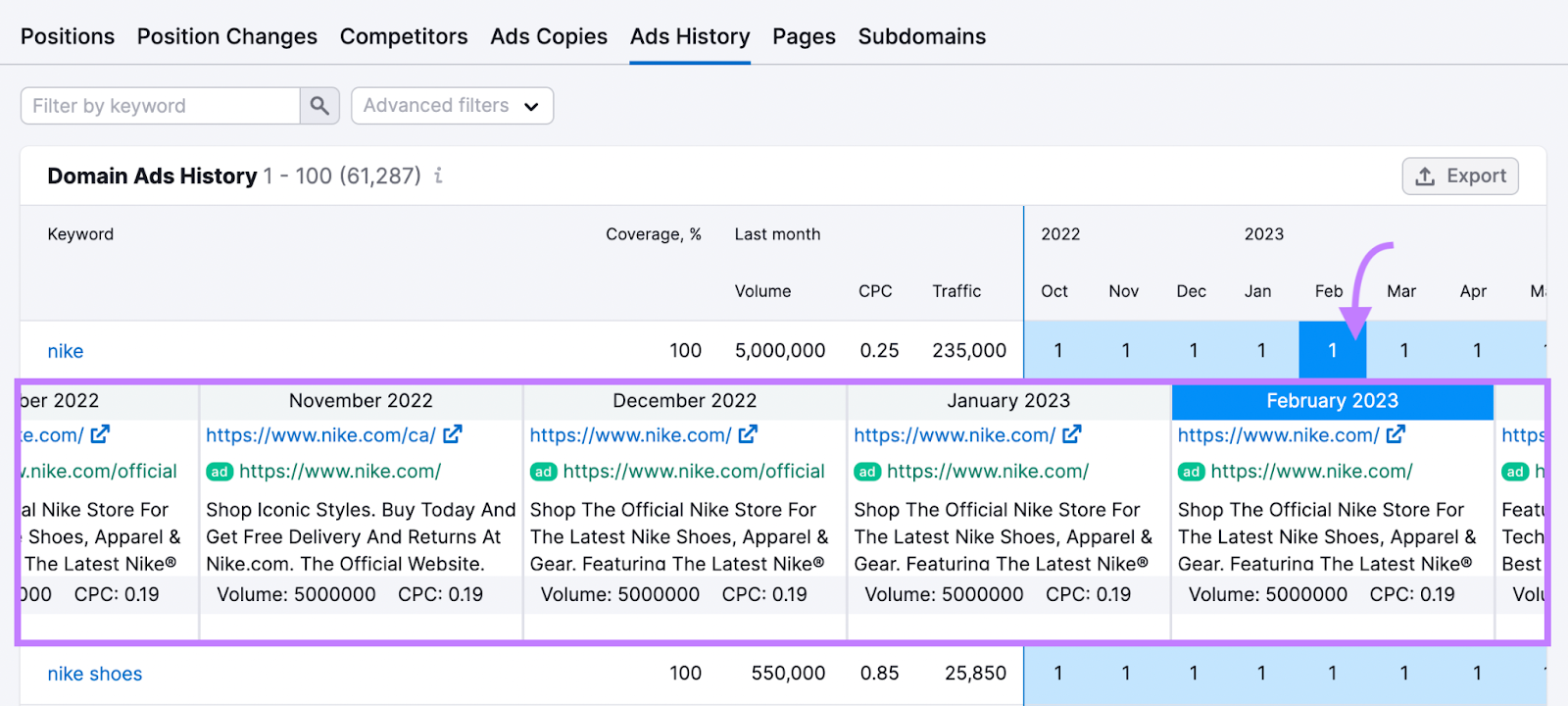
Task: Open external link icon for December 2022 ad
Action: (748, 434)
